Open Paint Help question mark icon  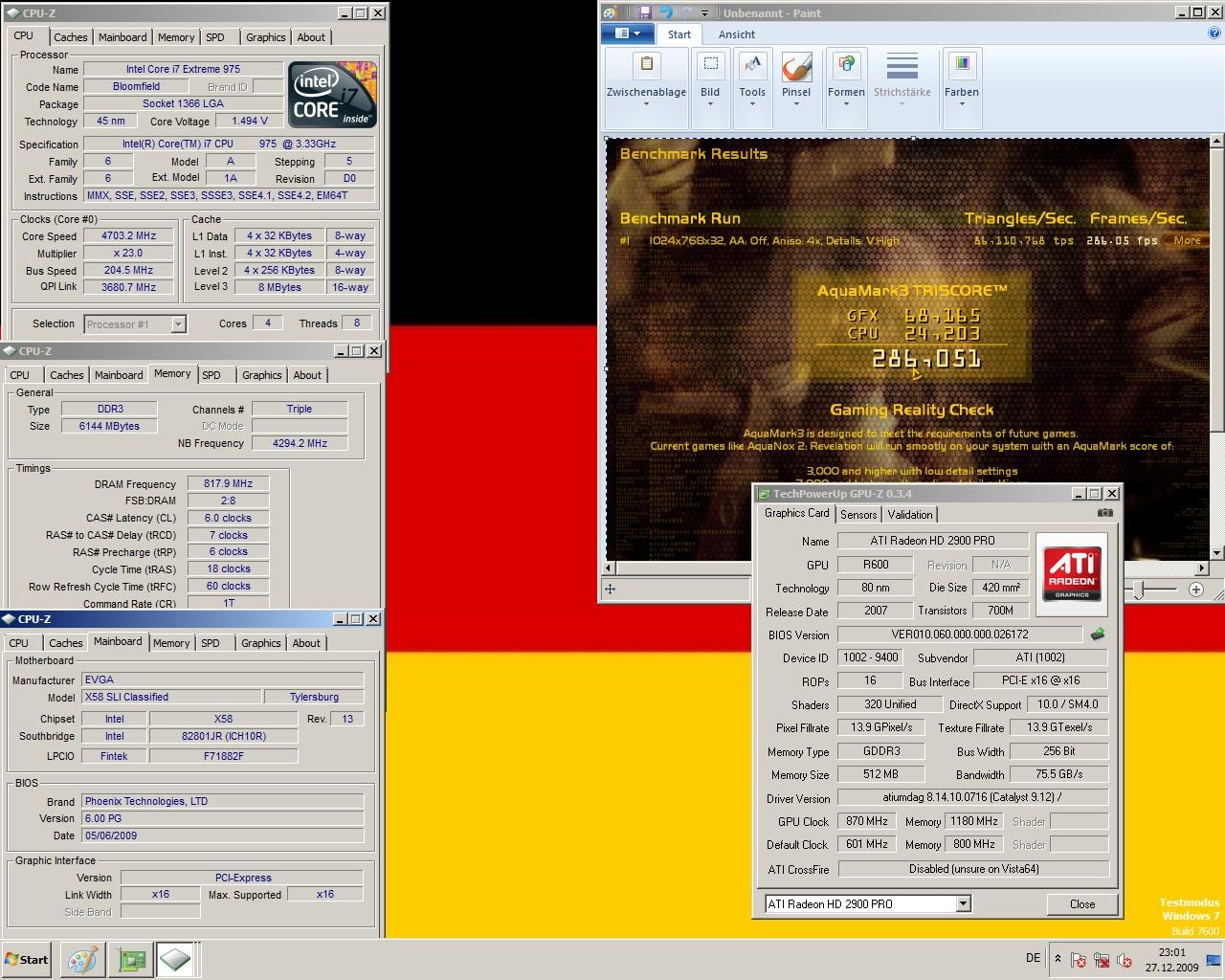pyautogui.click(x=1214, y=33)
